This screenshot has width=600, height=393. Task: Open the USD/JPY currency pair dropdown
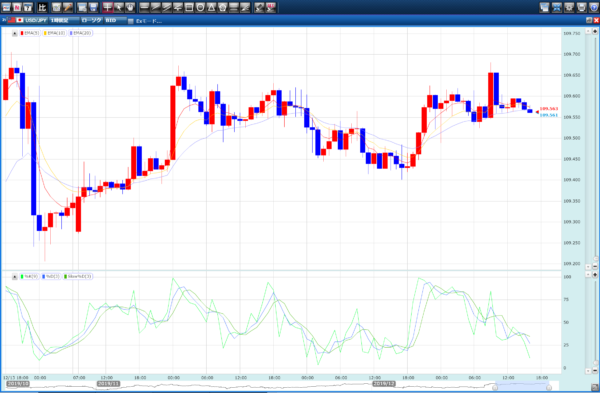pyautogui.click(x=32, y=20)
